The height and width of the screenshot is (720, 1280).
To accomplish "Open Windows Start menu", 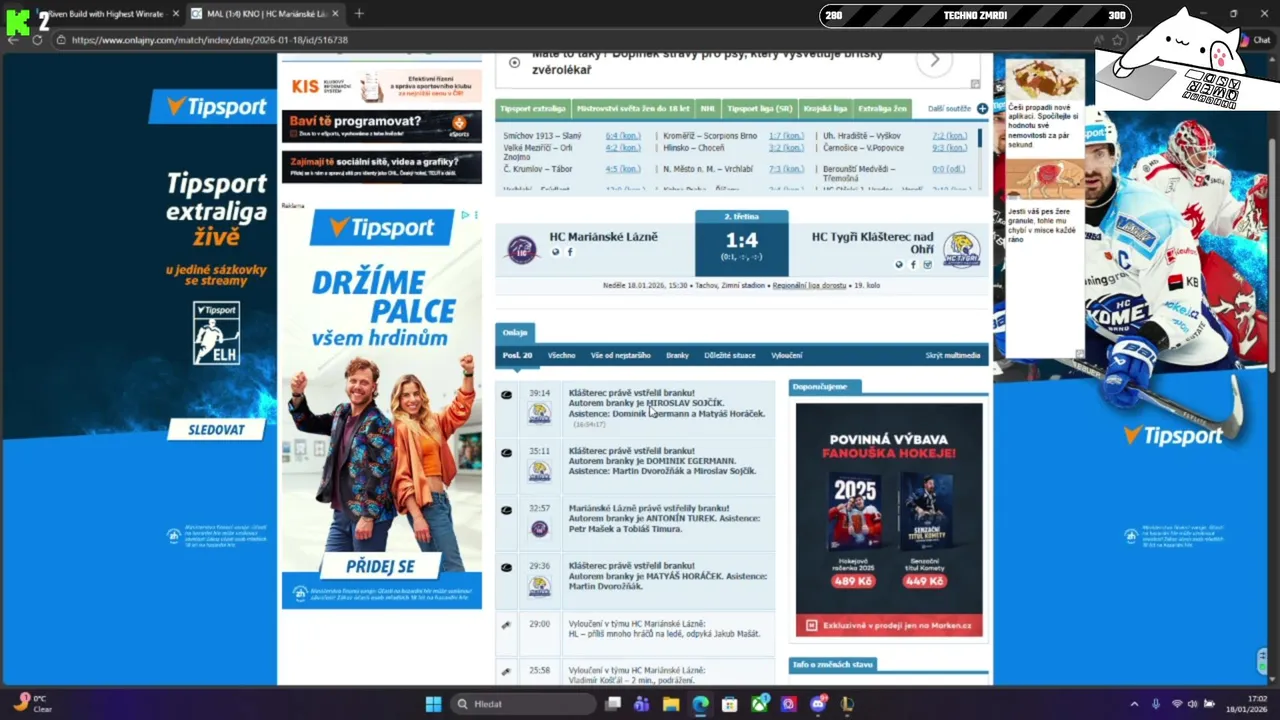I will (433, 704).
